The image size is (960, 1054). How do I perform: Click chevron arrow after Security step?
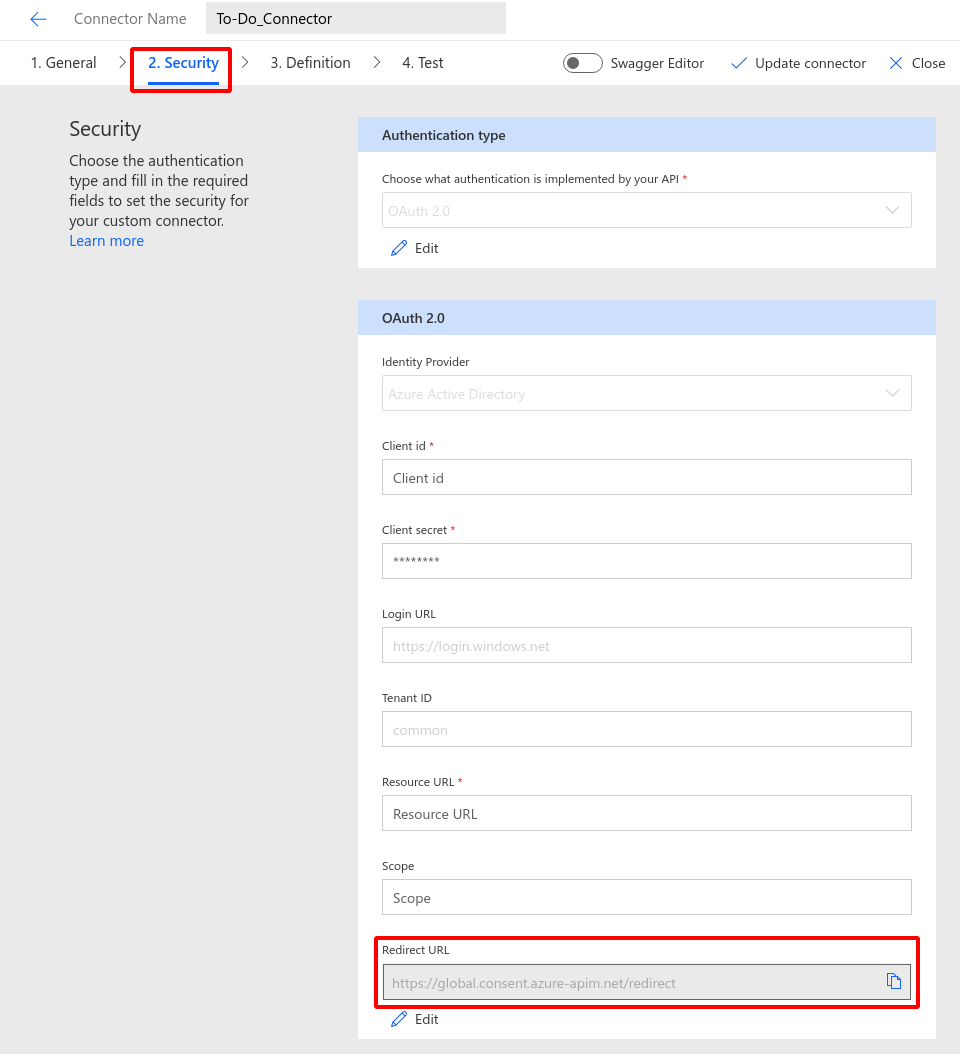pos(245,63)
